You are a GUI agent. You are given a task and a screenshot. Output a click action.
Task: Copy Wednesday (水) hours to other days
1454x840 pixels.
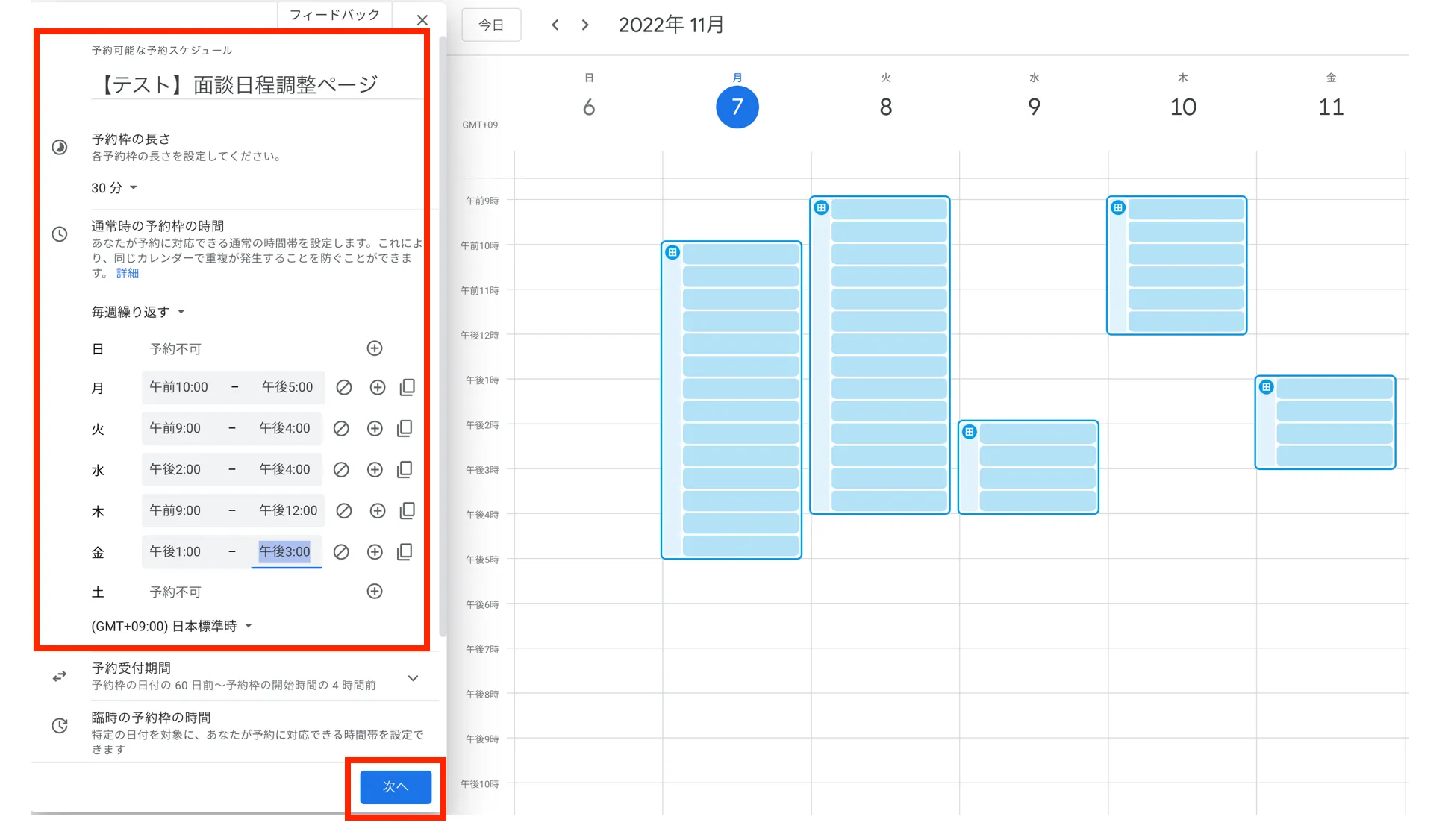coord(405,469)
